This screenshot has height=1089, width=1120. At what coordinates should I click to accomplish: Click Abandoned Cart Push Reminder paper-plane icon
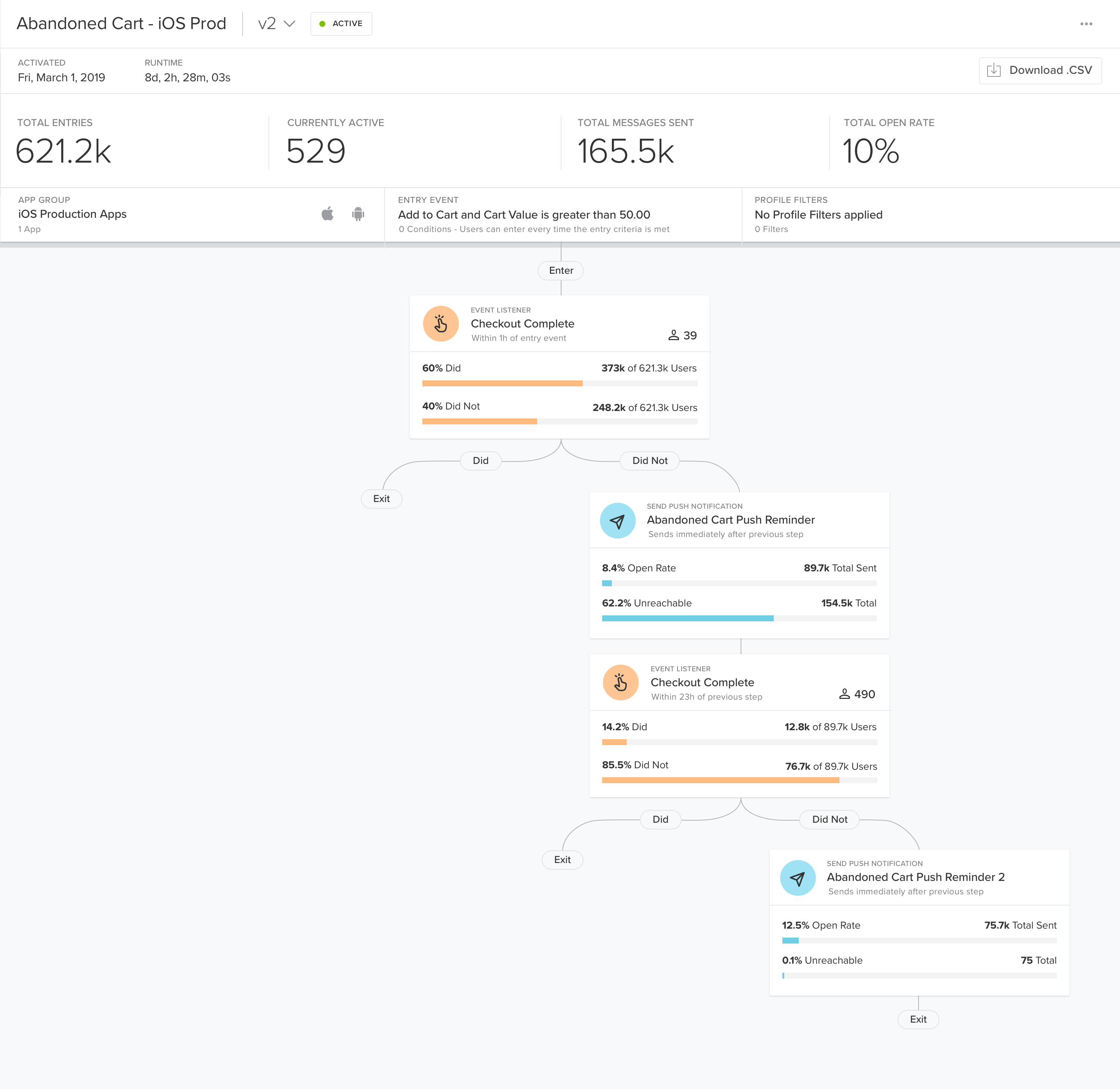617,521
